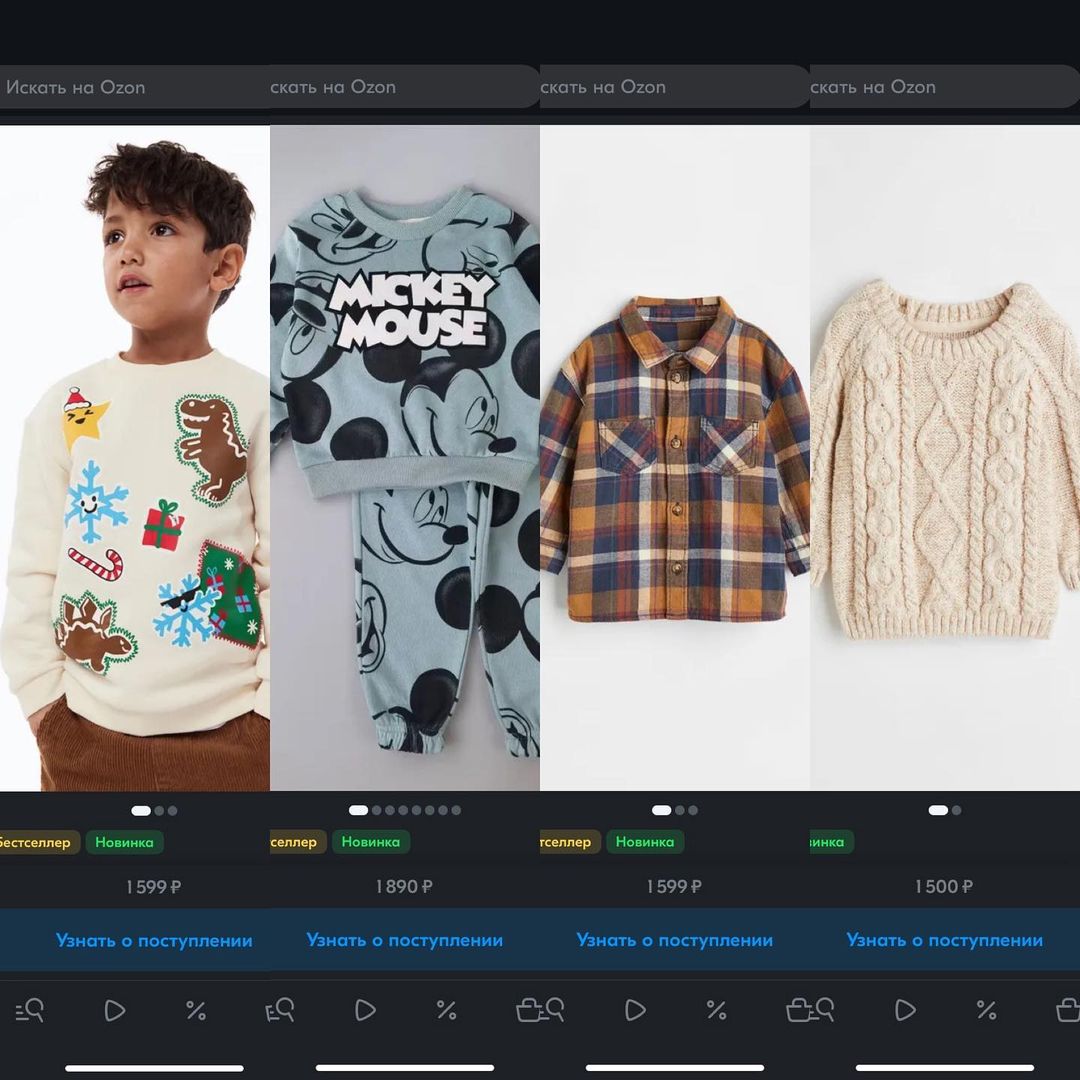Open the Mickey Mouse tracksuit photo
Viewport: 1080px width, 1080px height.
coord(405,458)
